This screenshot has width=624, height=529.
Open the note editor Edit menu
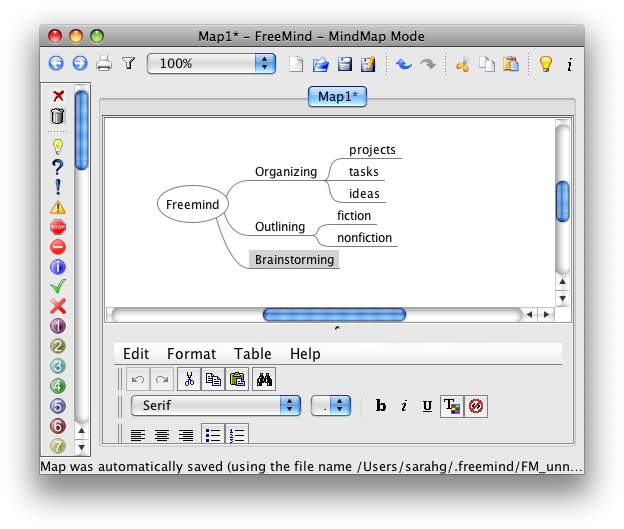coord(136,353)
